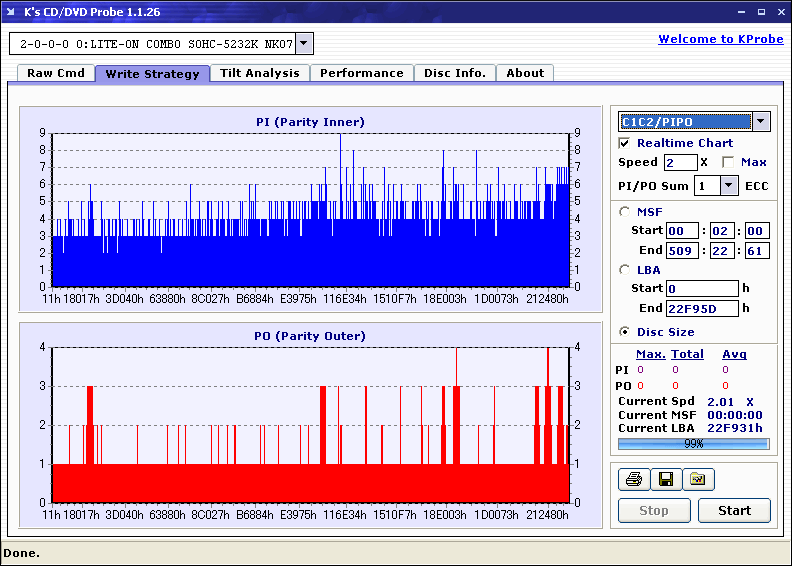792x566 pixels.
Task: Choose the Disc Size radio option
Action: tap(625, 332)
